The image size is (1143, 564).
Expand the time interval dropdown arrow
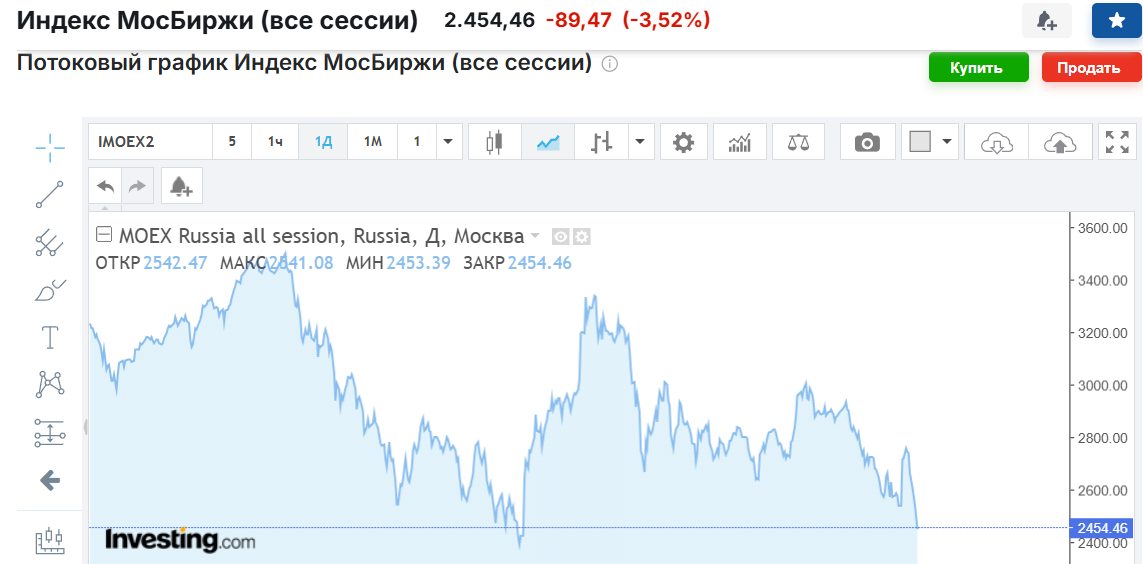pyautogui.click(x=448, y=141)
